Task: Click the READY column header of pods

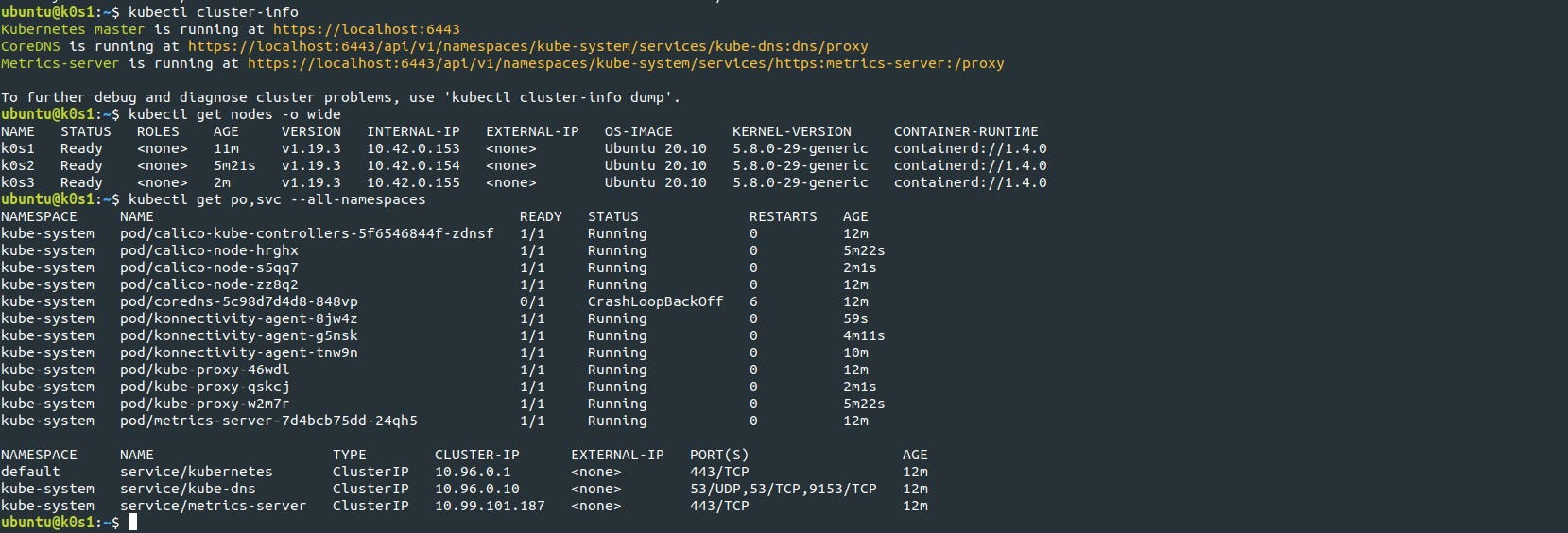Action: coord(541,216)
